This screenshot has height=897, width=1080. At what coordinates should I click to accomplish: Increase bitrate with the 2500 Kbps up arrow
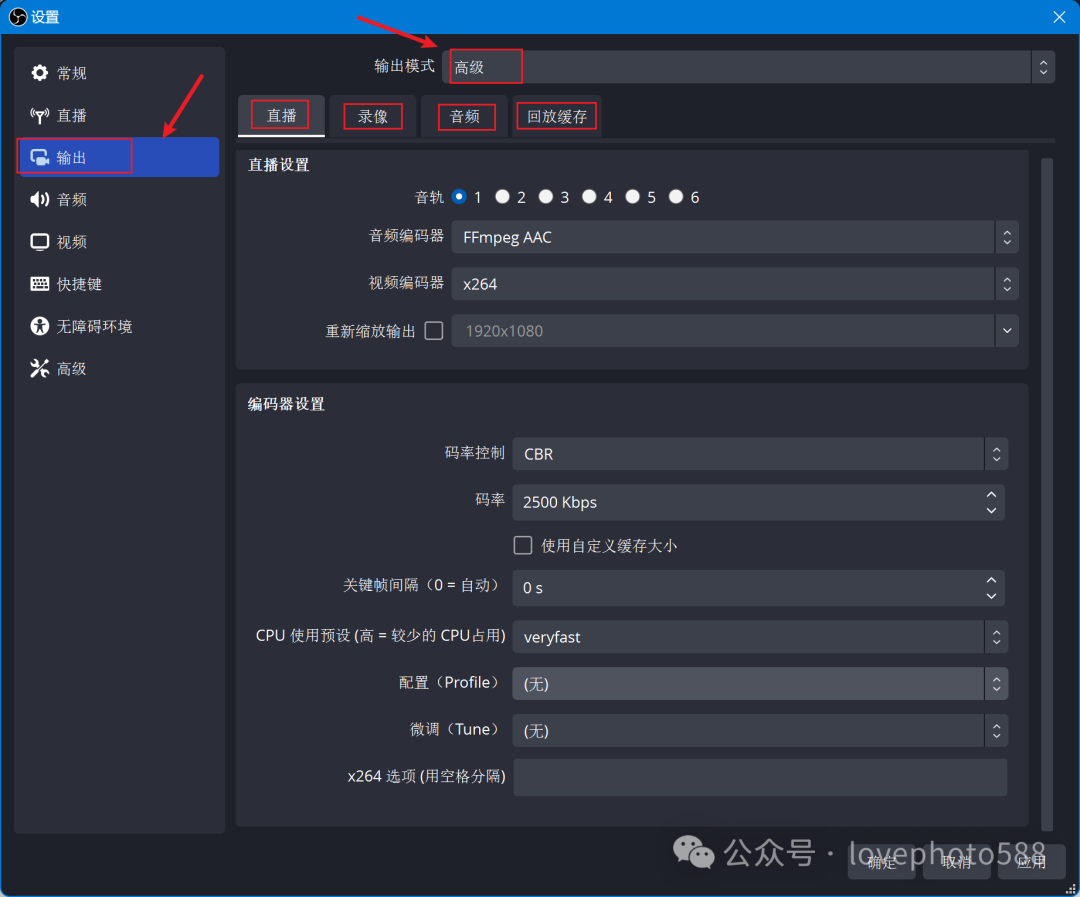coord(990,495)
